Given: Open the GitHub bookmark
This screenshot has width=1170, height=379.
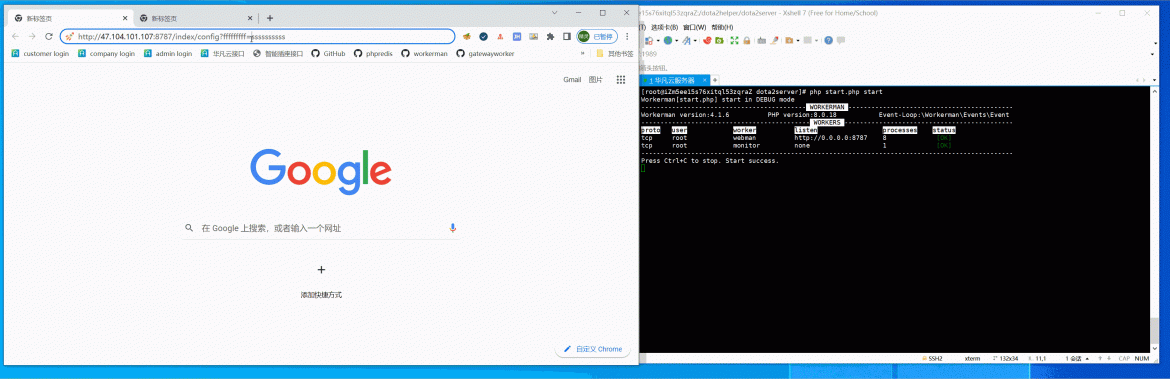Looking at the screenshot, I should click(328, 54).
